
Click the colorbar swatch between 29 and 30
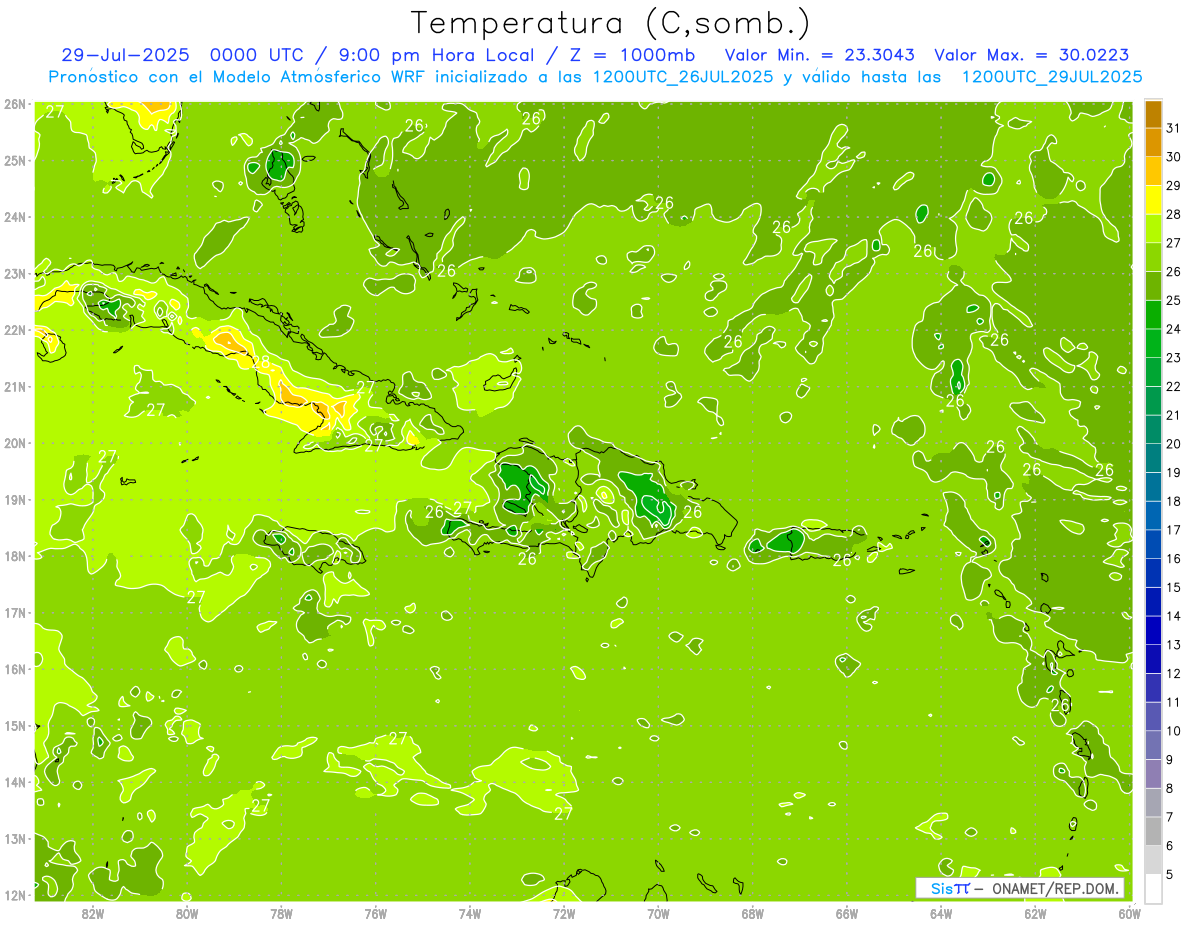[x=1153, y=172]
